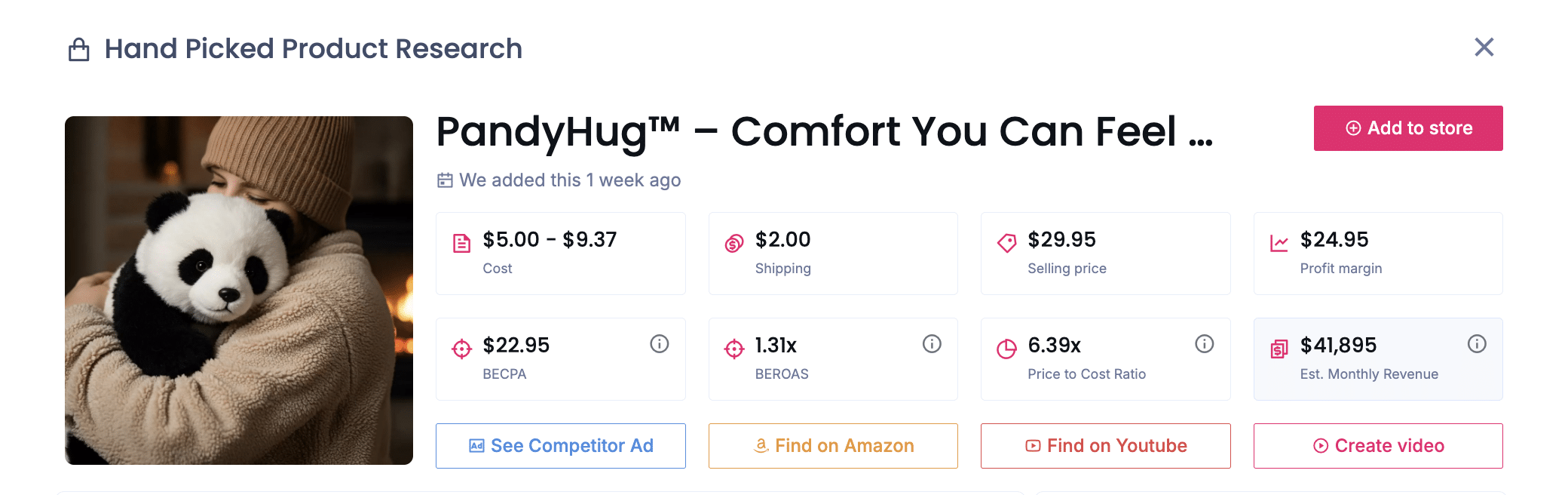
Task: Click the calendar icon near added date
Action: 445,180
